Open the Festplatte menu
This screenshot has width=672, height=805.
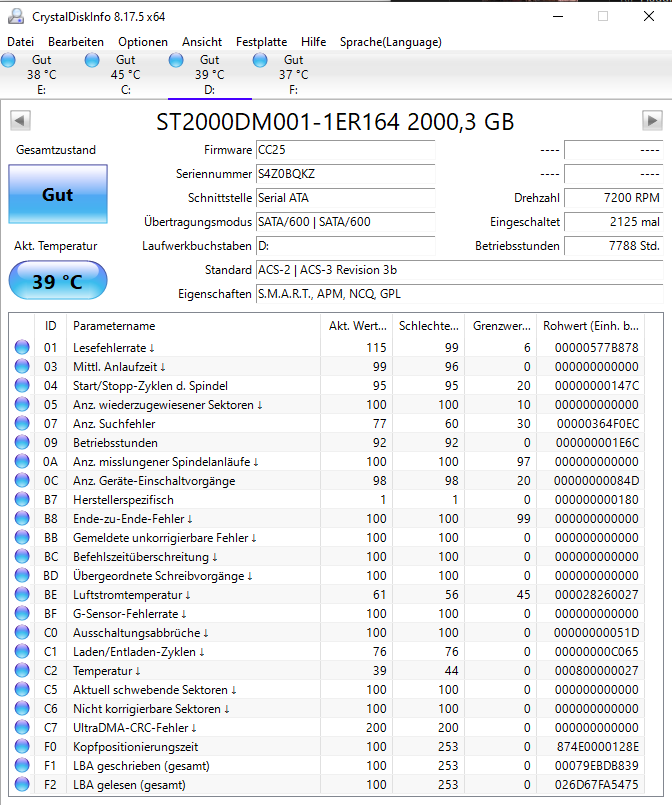pos(261,42)
